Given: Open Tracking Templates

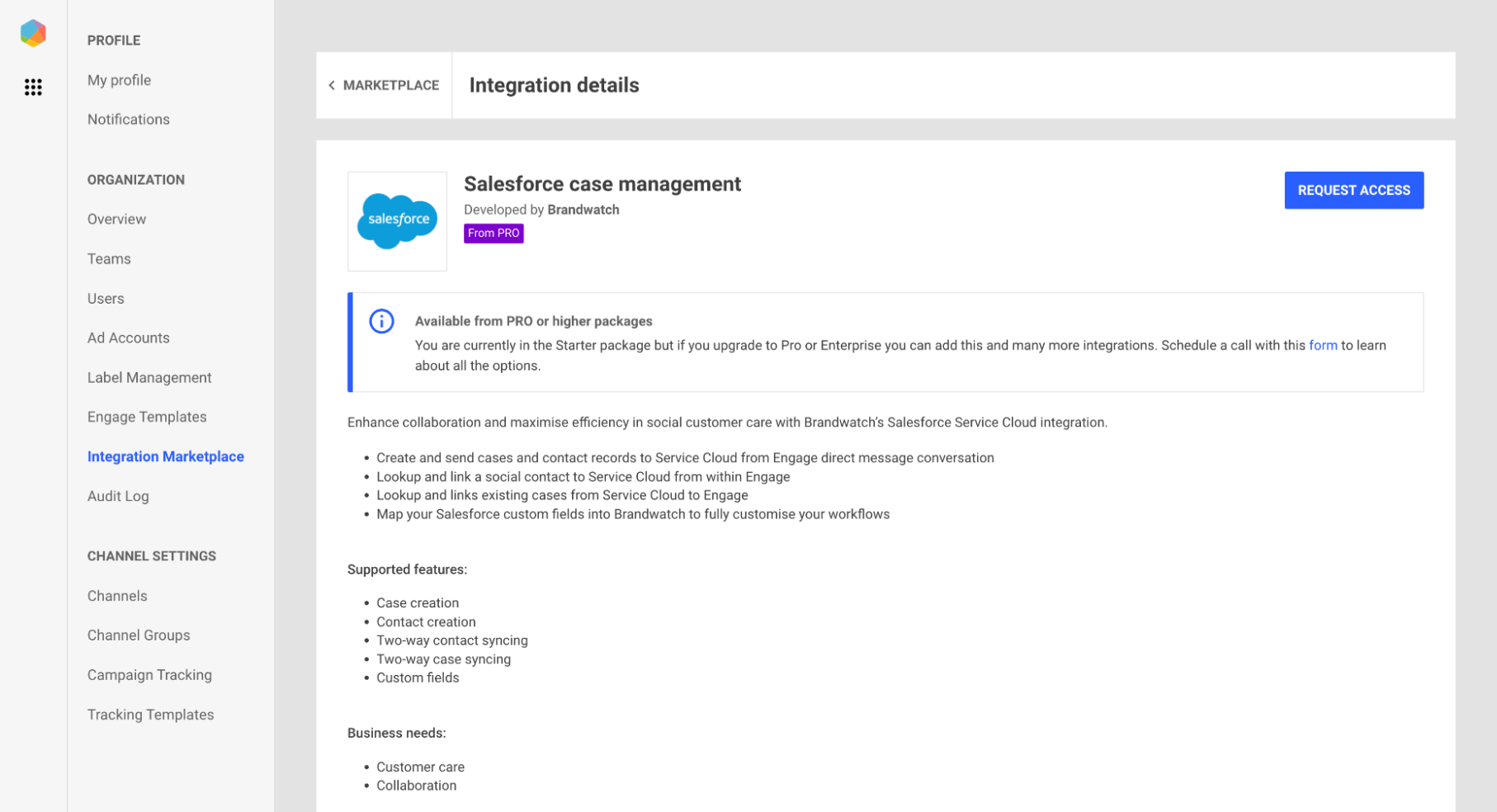Looking at the screenshot, I should tap(150, 715).
